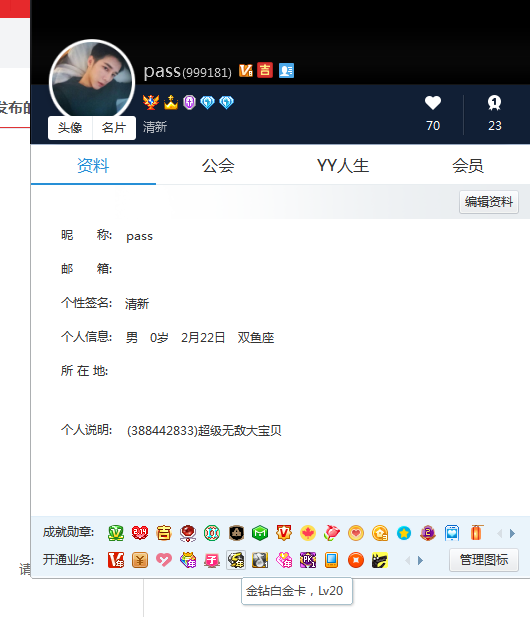Screen dimensions: 530x617
Task: Click the orange circle stop-shaped service icon
Action: pos(356,560)
